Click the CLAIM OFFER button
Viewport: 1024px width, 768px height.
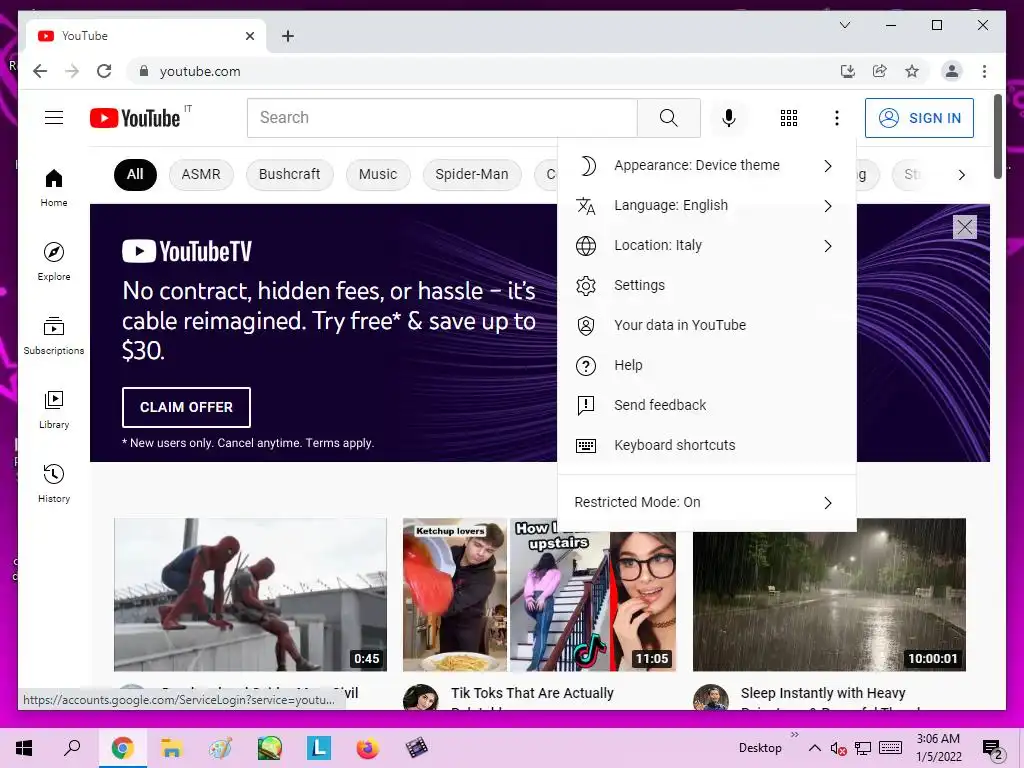(186, 407)
